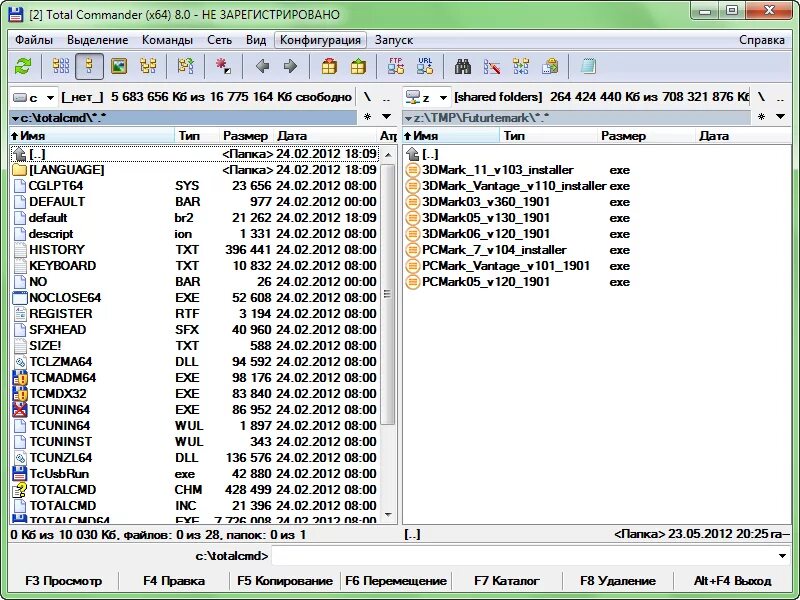Toggle the full details view icon
Viewport: 800px width, 600px height.
89,66
